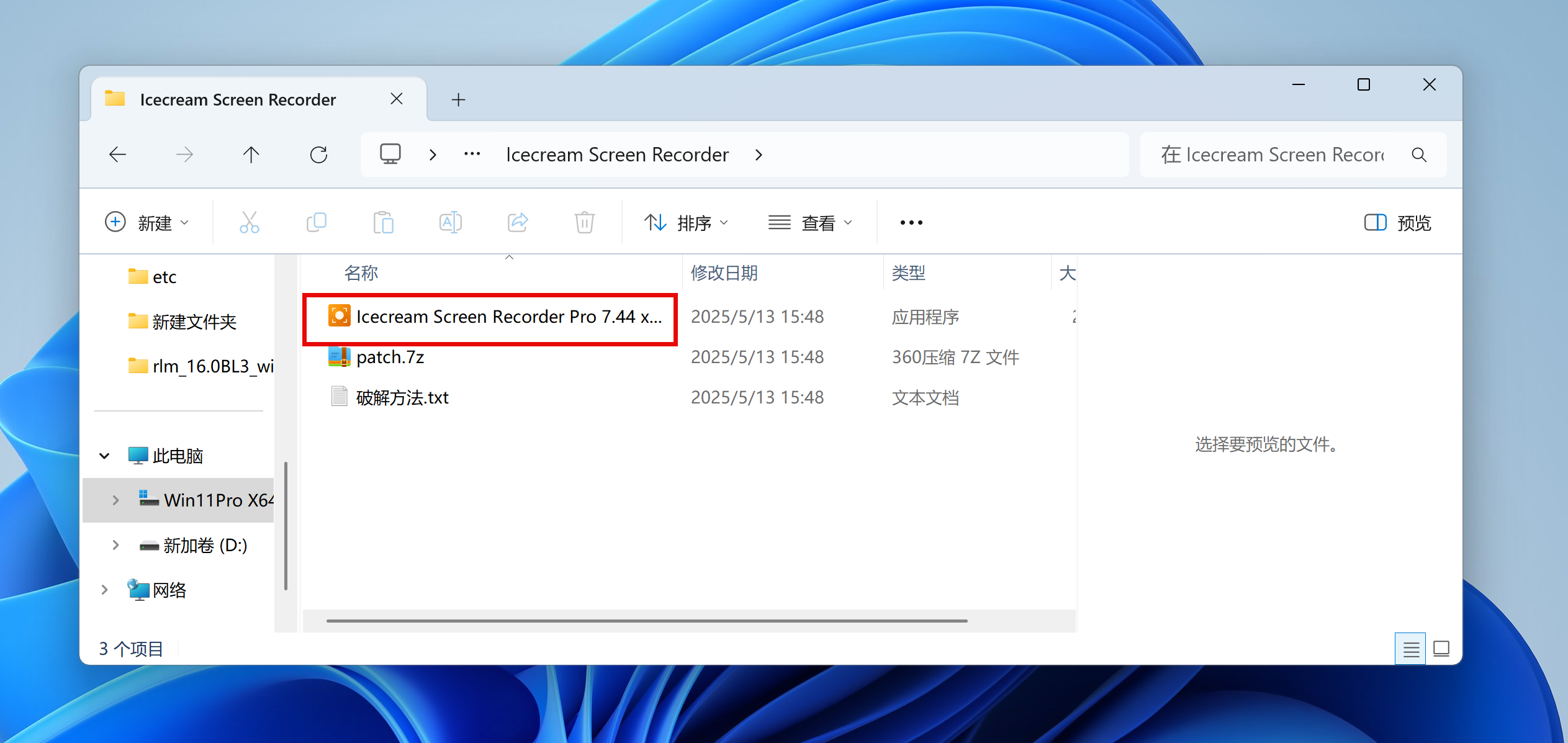Click the Paste clipboard icon
The image size is (1568, 743).
(x=384, y=222)
